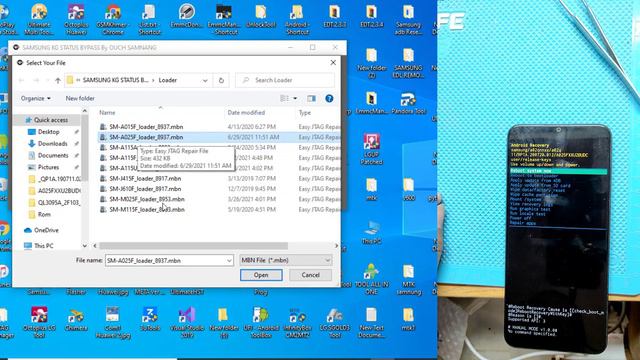Click the Search Loader field
The height and width of the screenshot is (360, 640).
[285, 80]
